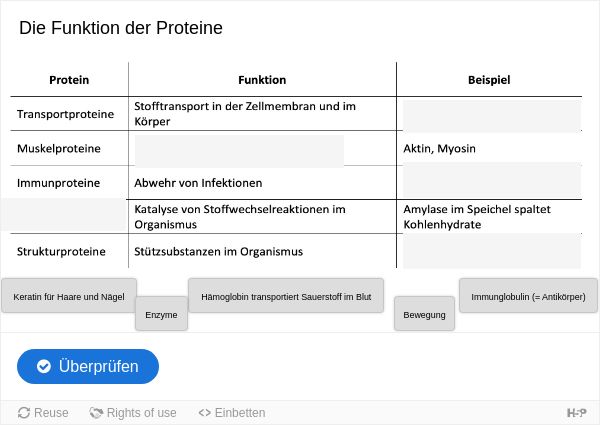600x425 pixels.
Task: Click the empty Beispiel box for Immunproteine
Action: [492, 180]
